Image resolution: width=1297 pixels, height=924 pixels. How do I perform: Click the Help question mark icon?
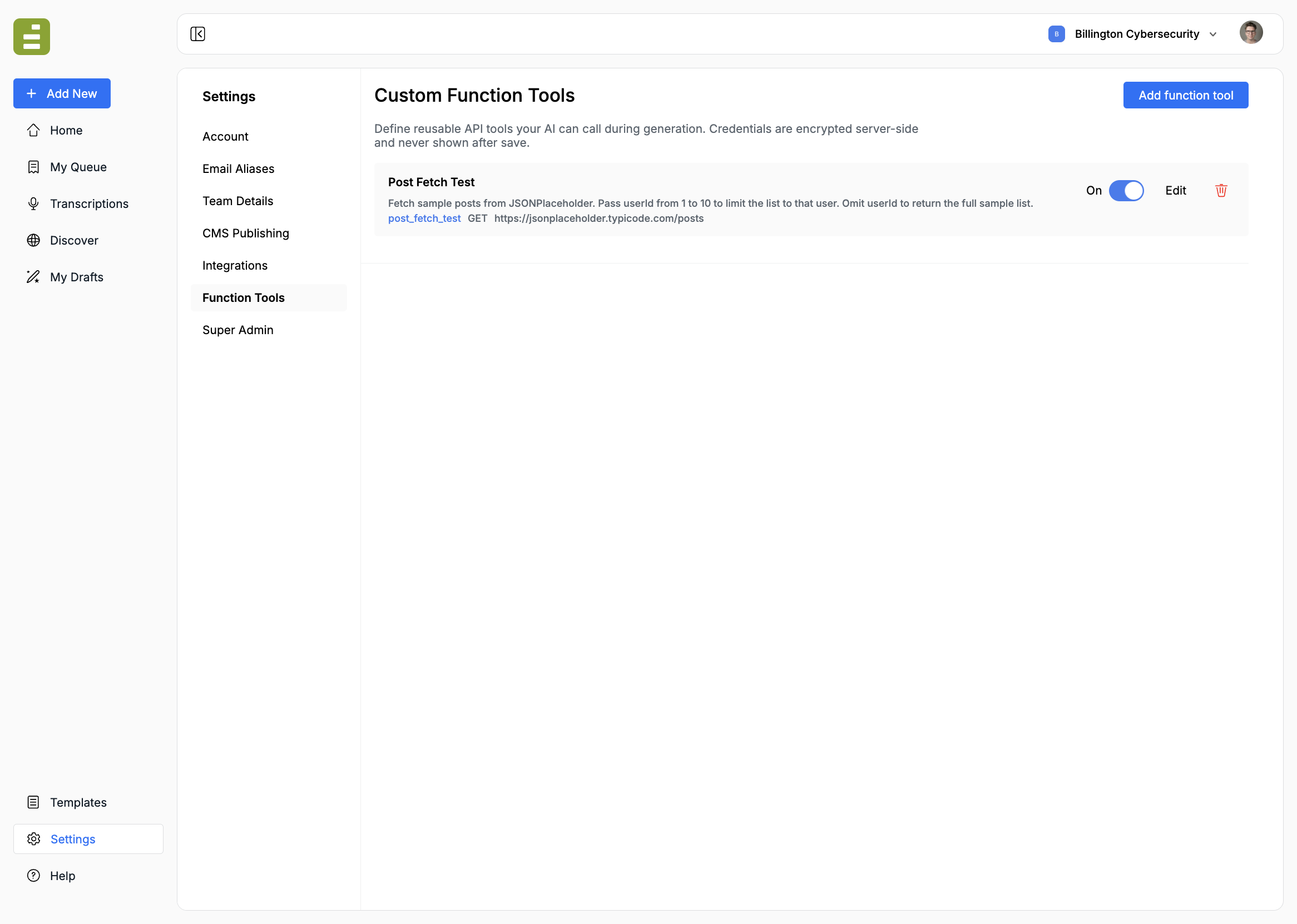pos(33,876)
